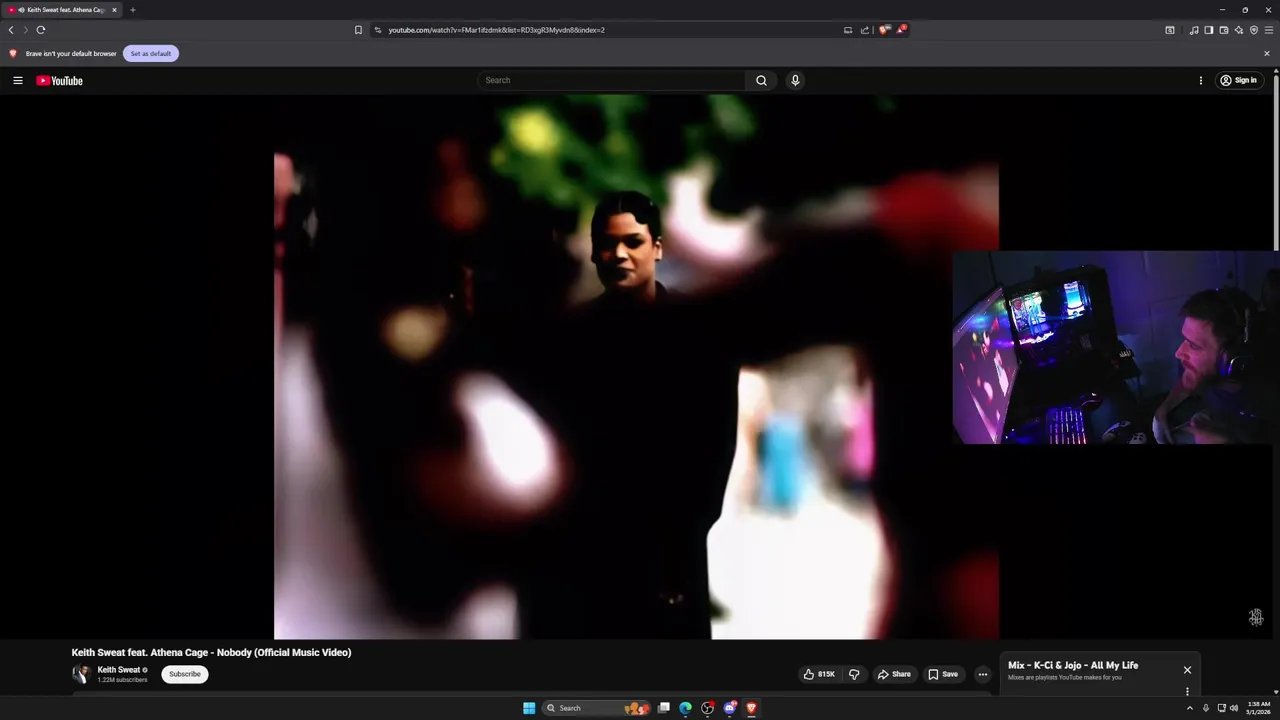Open Mix playlist options three-dot menu
Screen dimensions: 1280x720
pyautogui.click(x=1187, y=691)
